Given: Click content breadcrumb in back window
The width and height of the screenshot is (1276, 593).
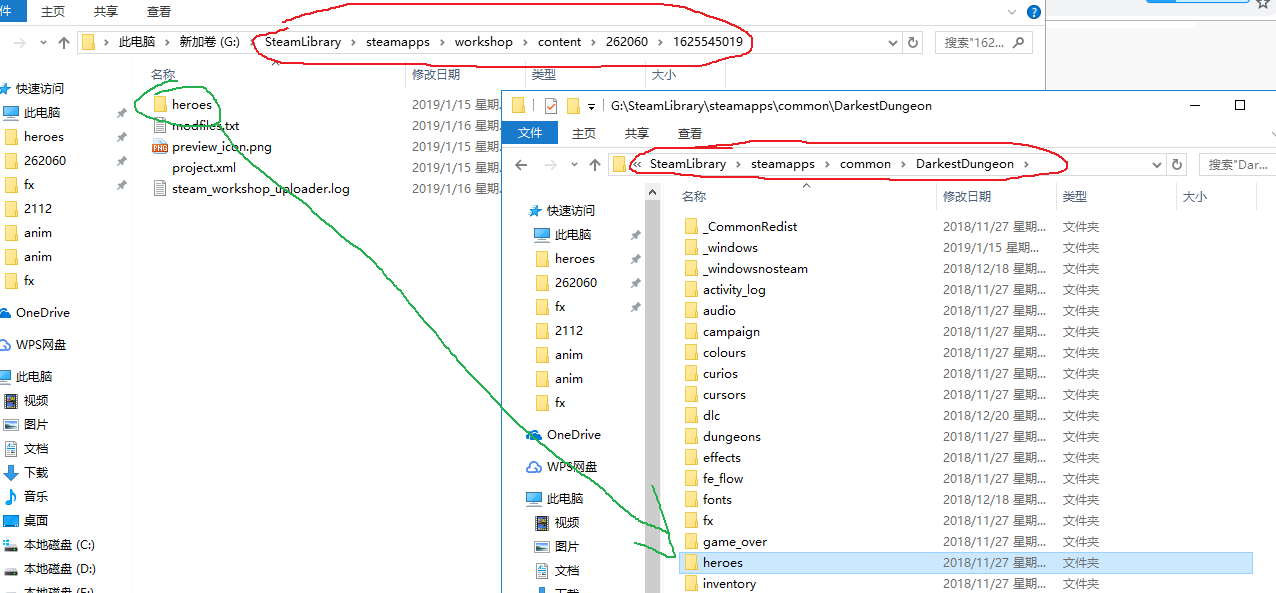Looking at the screenshot, I should (x=559, y=43).
